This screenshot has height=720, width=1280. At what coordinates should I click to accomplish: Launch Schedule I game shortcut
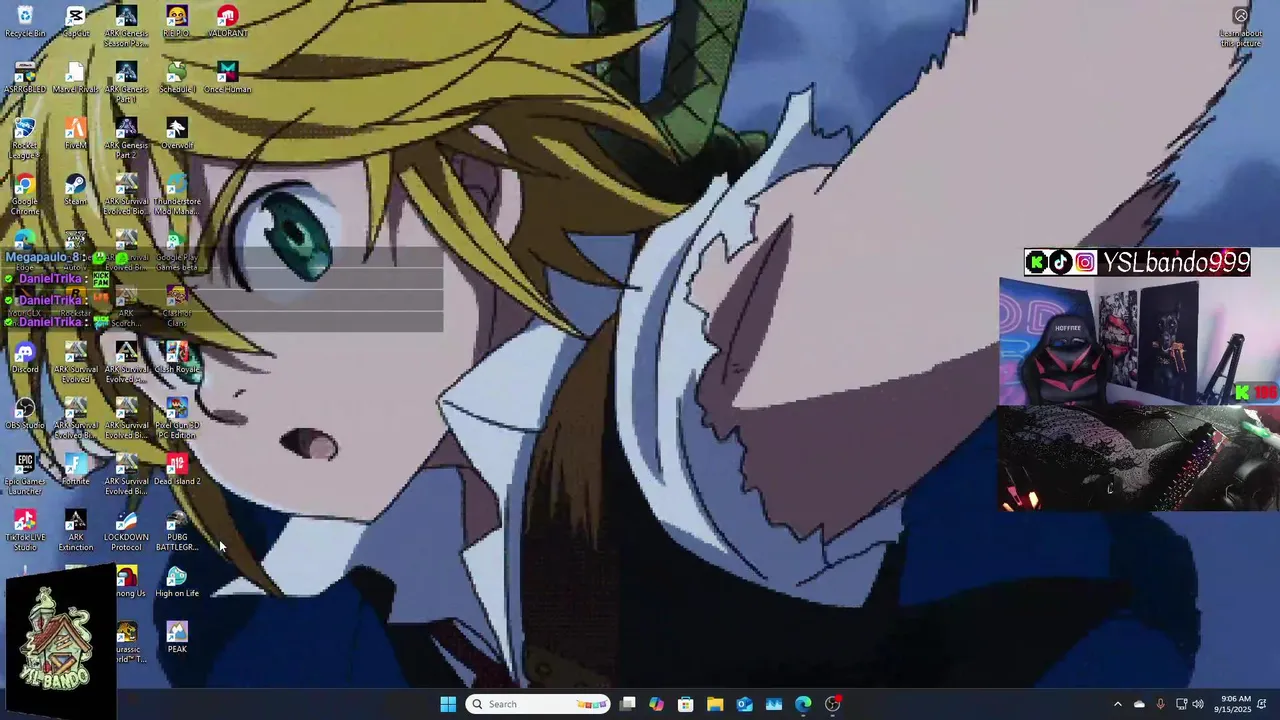pos(177,77)
